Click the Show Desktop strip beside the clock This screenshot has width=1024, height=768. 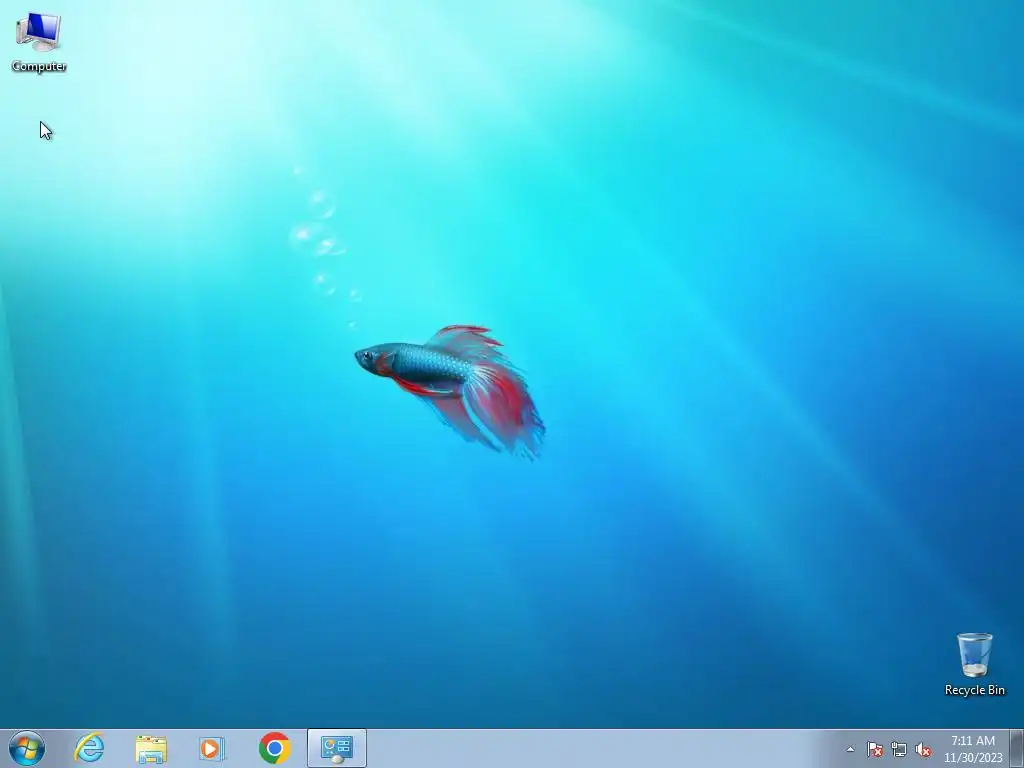point(1017,749)
